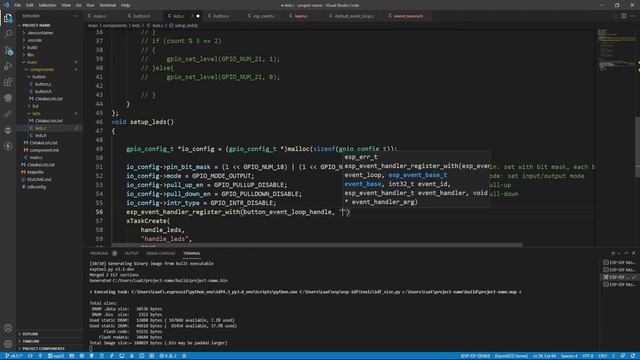Click the Spaces: 4 indentation status item
The image size is (640, 360).
coord(569,356)
